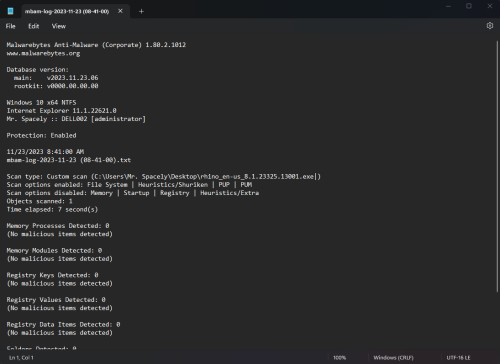Close the mbam-log-2023-11-23 tab
The image size is (500, 364).
pyautogui.click(x=120, y=11)
